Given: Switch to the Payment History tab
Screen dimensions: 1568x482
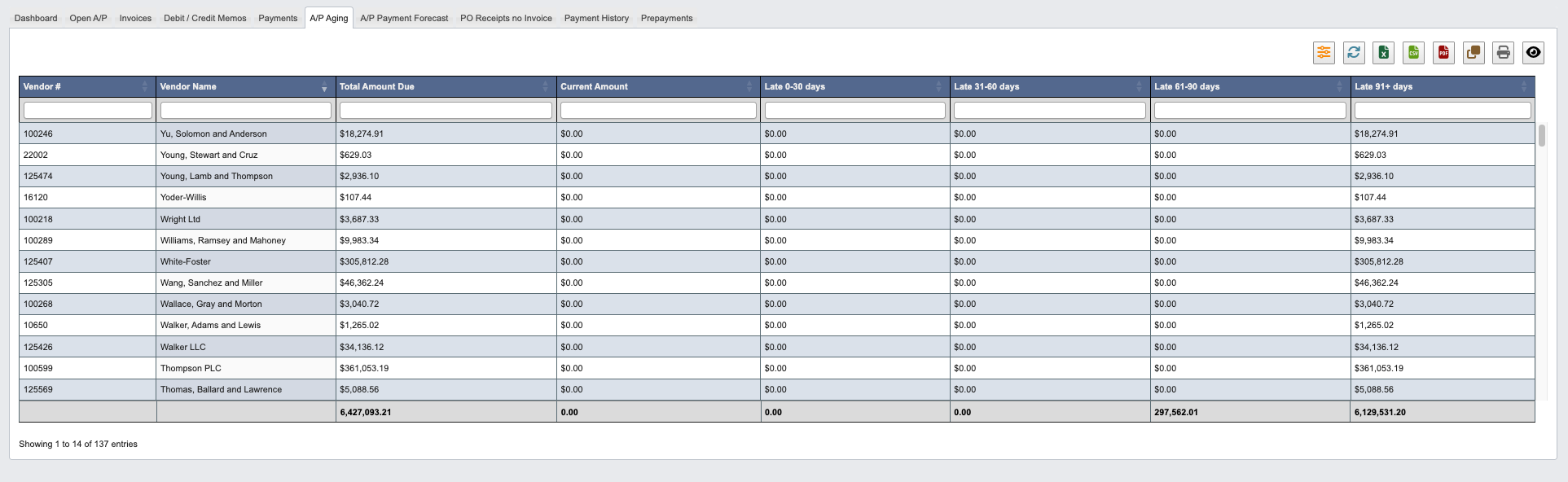Looking at the screenshot, I should (596, 18).
